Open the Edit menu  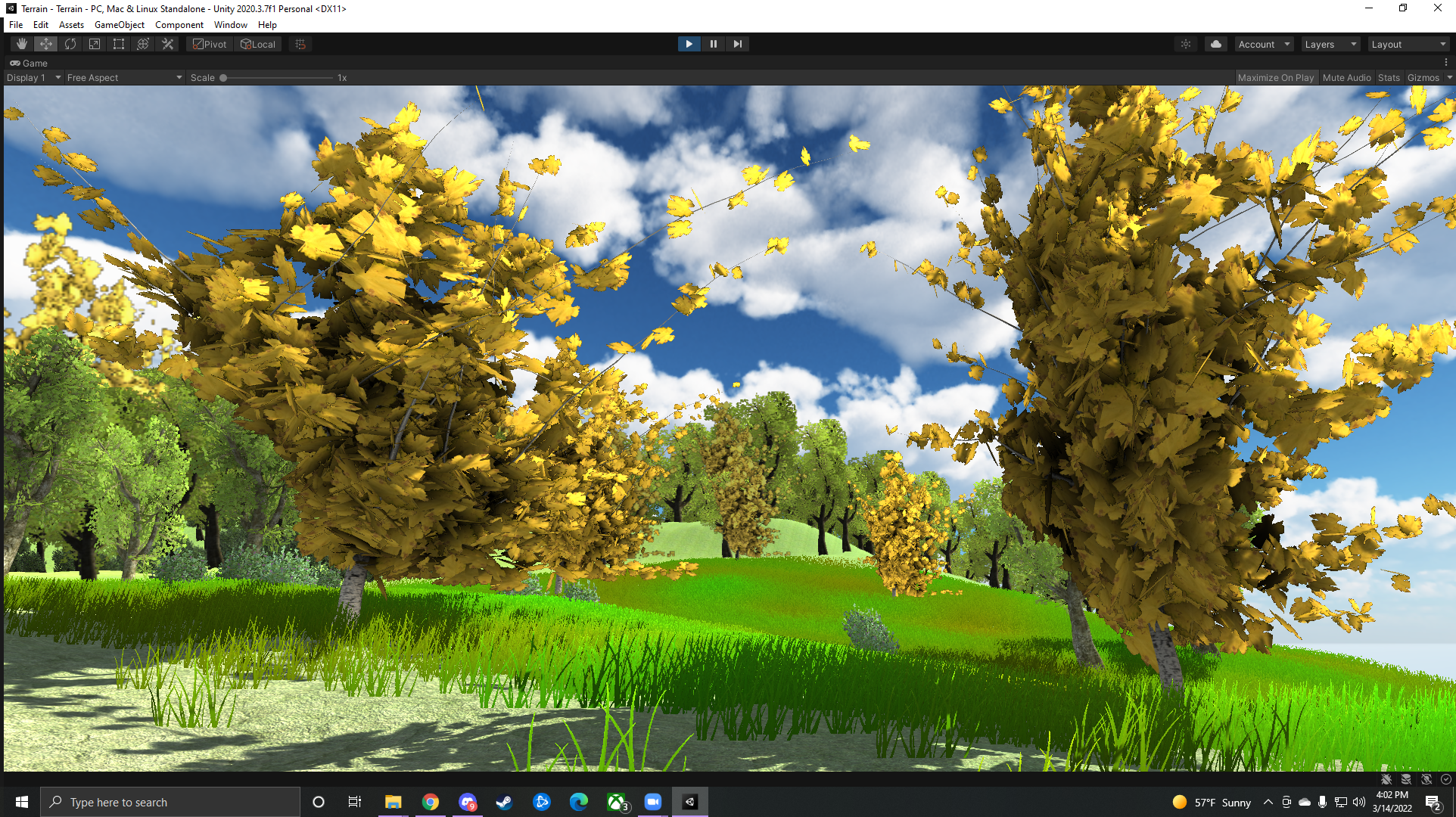[41, 24]
